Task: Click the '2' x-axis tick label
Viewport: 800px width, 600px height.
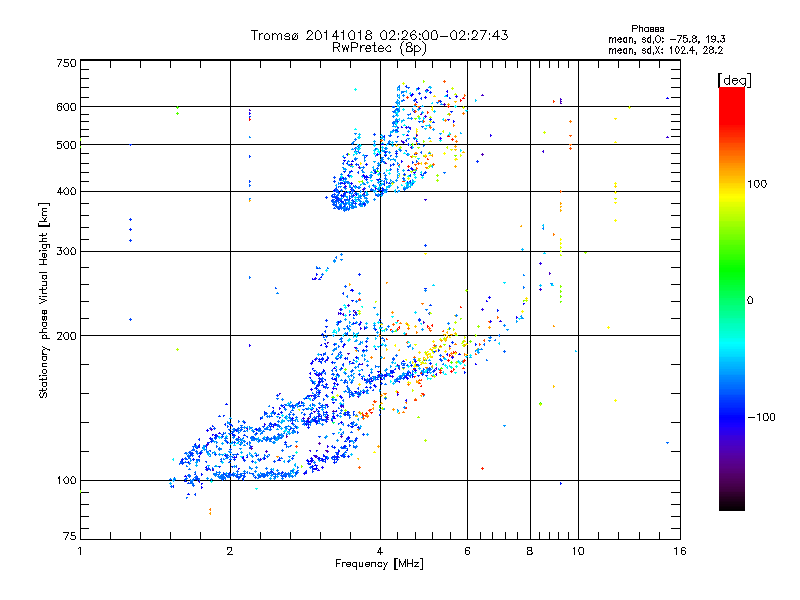Action: tap(230, 551)
